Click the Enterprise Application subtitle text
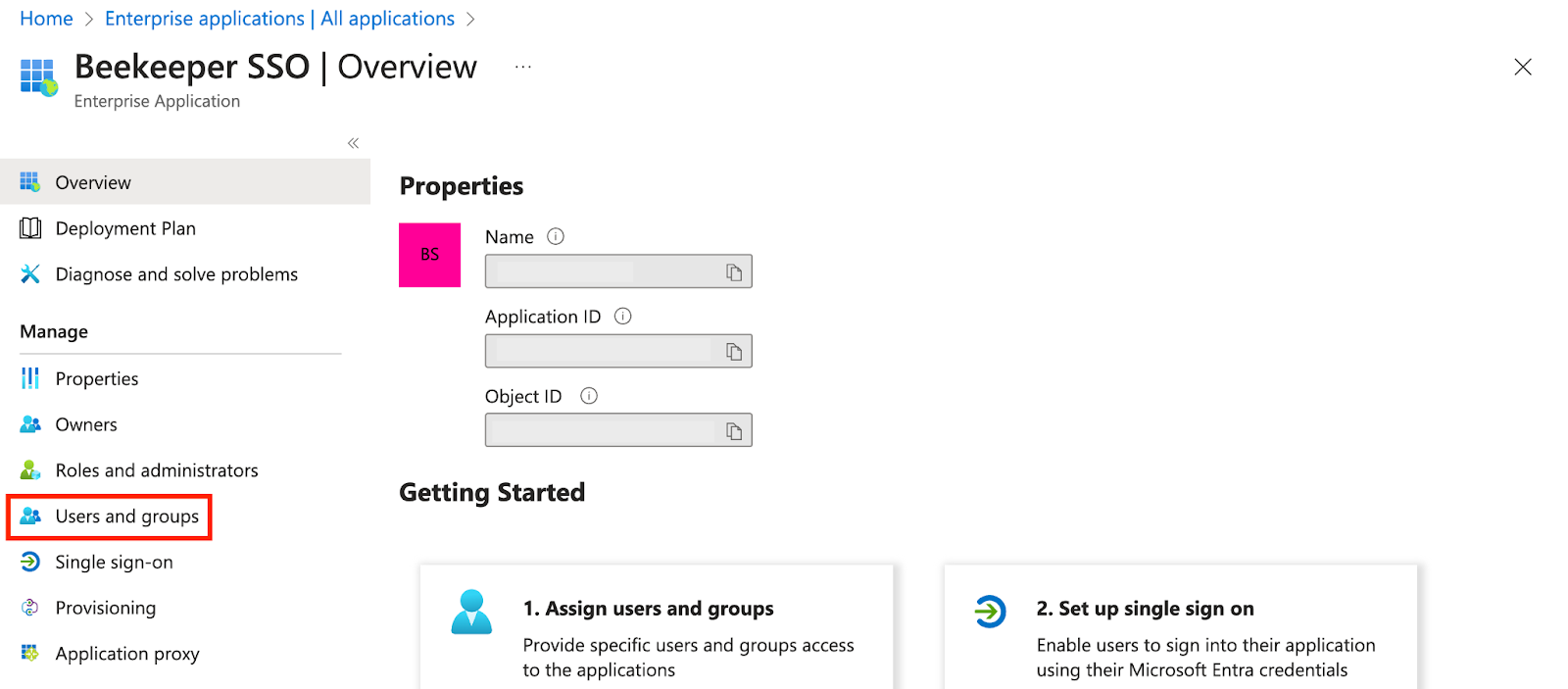 pos(157,101)
